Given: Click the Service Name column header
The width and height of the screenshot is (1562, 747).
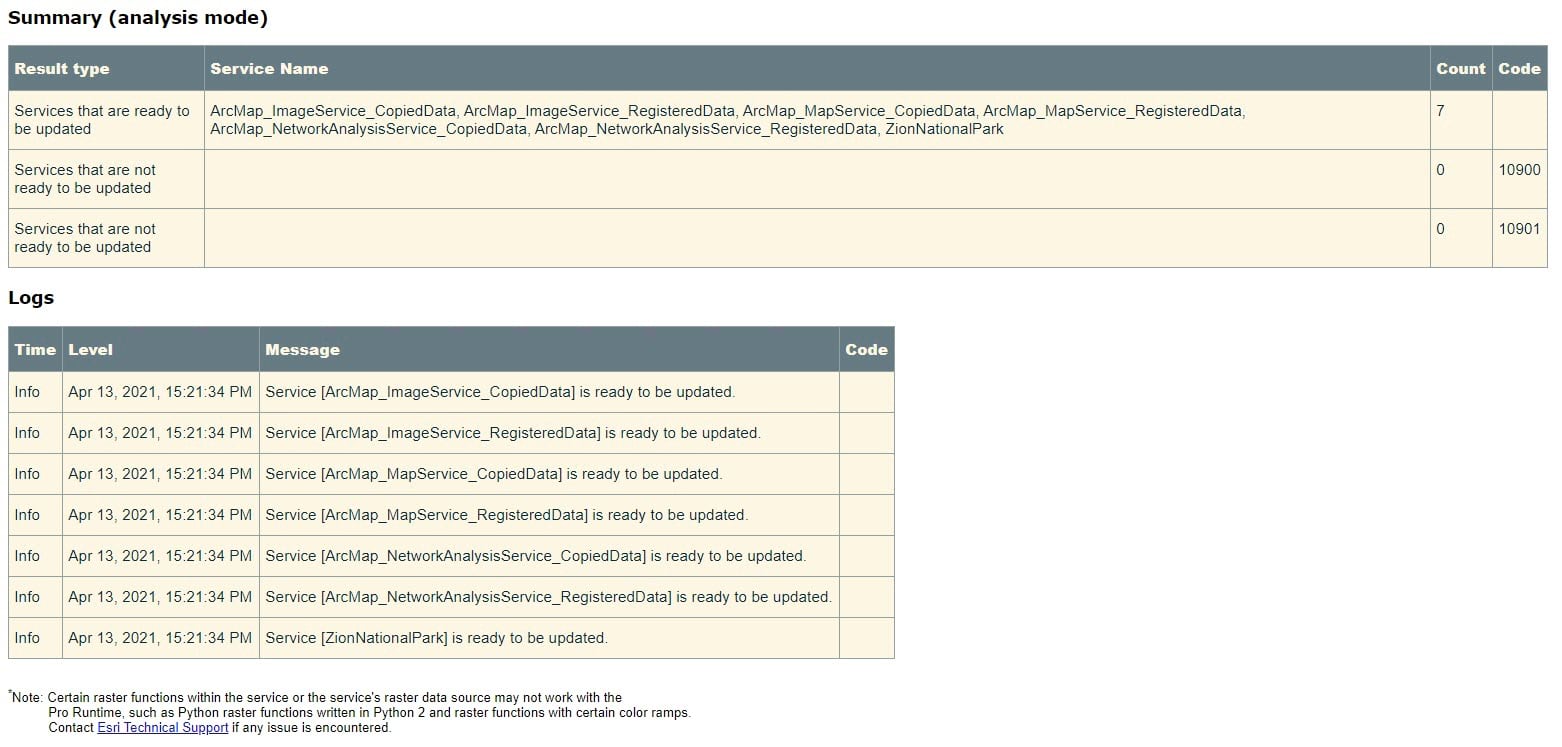Looking at the screenshot, I should coord(269,68).
